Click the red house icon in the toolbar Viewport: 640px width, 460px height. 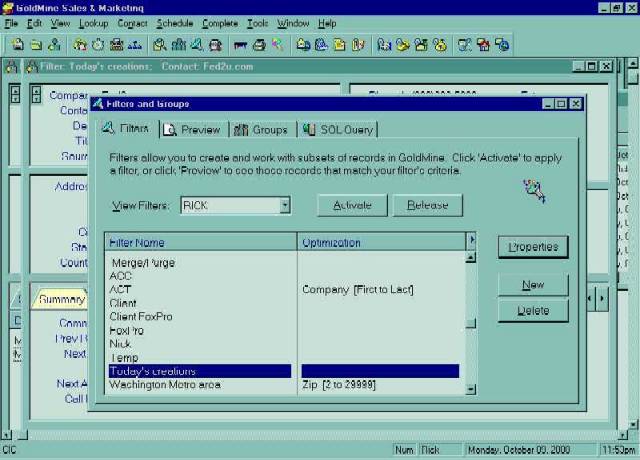coord(484,45)
